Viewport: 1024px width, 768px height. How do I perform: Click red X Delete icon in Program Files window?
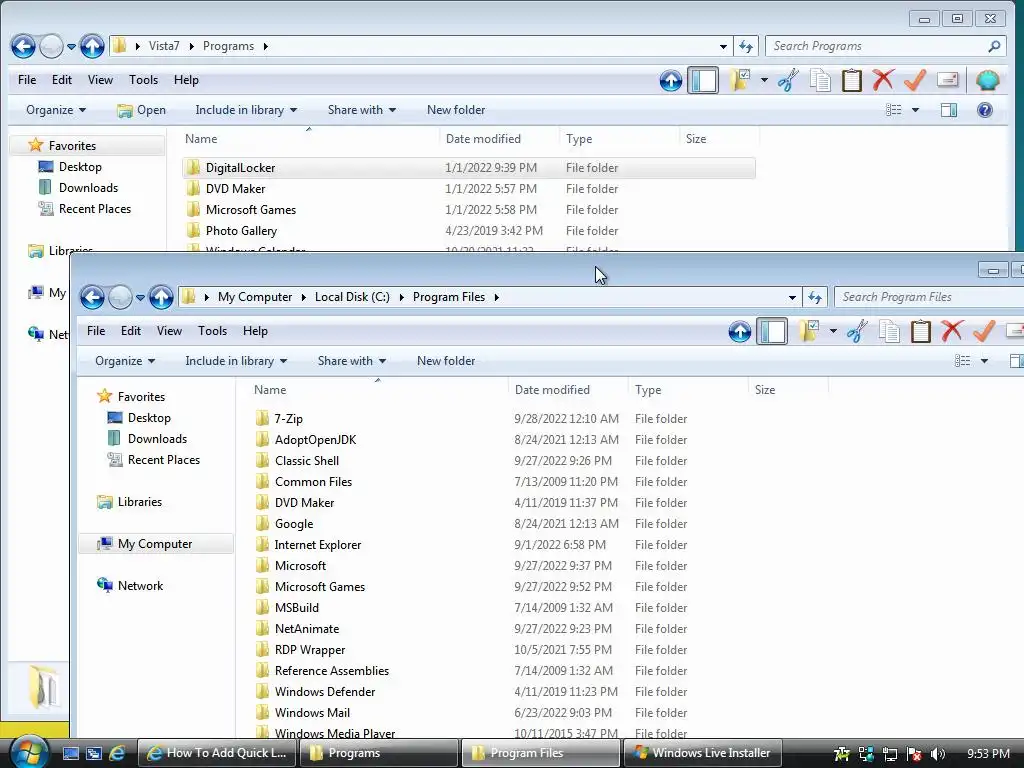pos(952,331)
